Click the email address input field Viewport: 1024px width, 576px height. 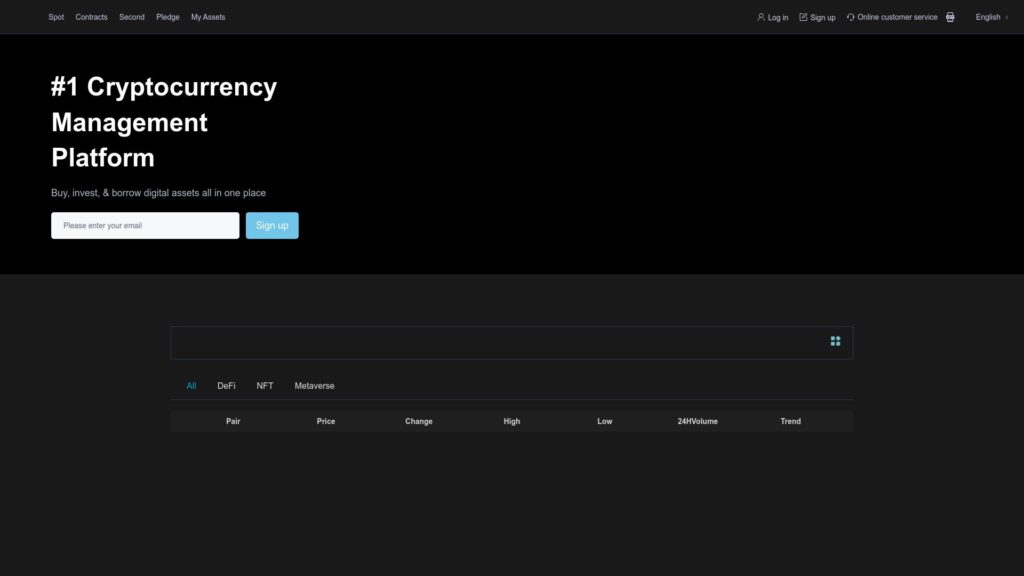[x=145, y=225]
